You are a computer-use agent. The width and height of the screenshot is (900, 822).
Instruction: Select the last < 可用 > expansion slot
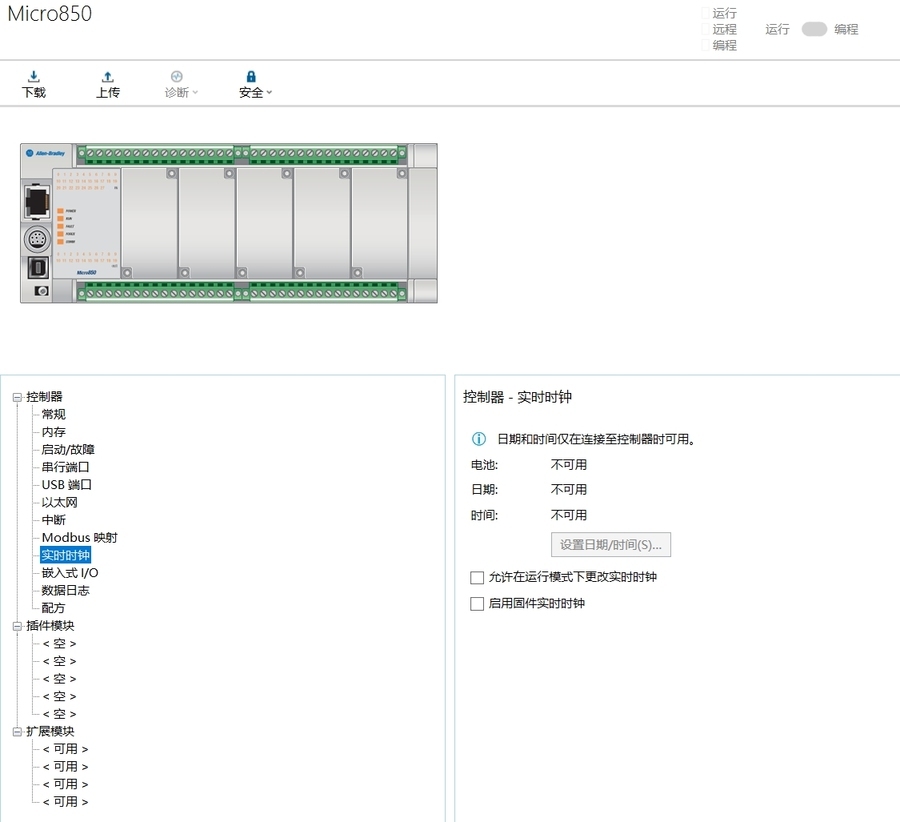[x=65, y=802]
